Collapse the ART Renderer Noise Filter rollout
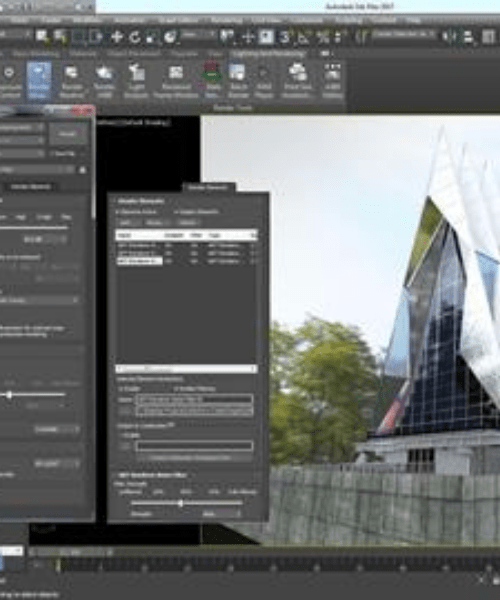 coord(152,475)
